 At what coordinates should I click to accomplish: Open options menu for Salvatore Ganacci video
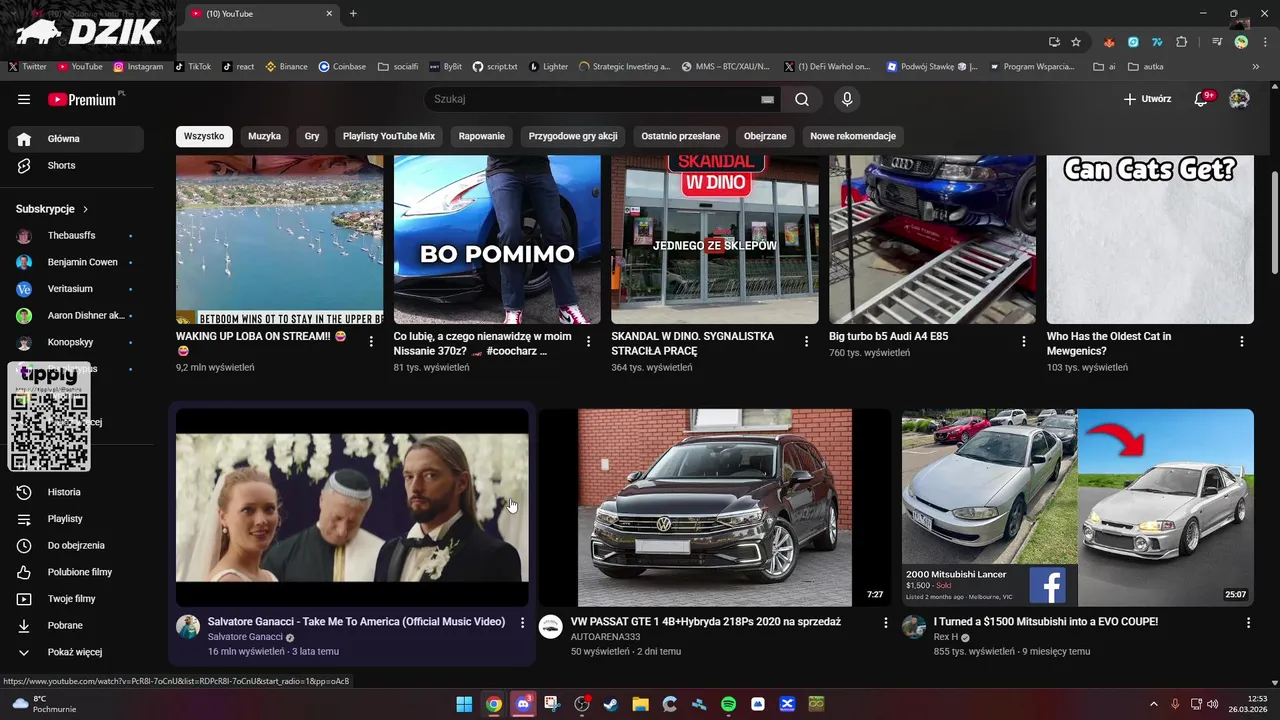[x=522, y=623]
